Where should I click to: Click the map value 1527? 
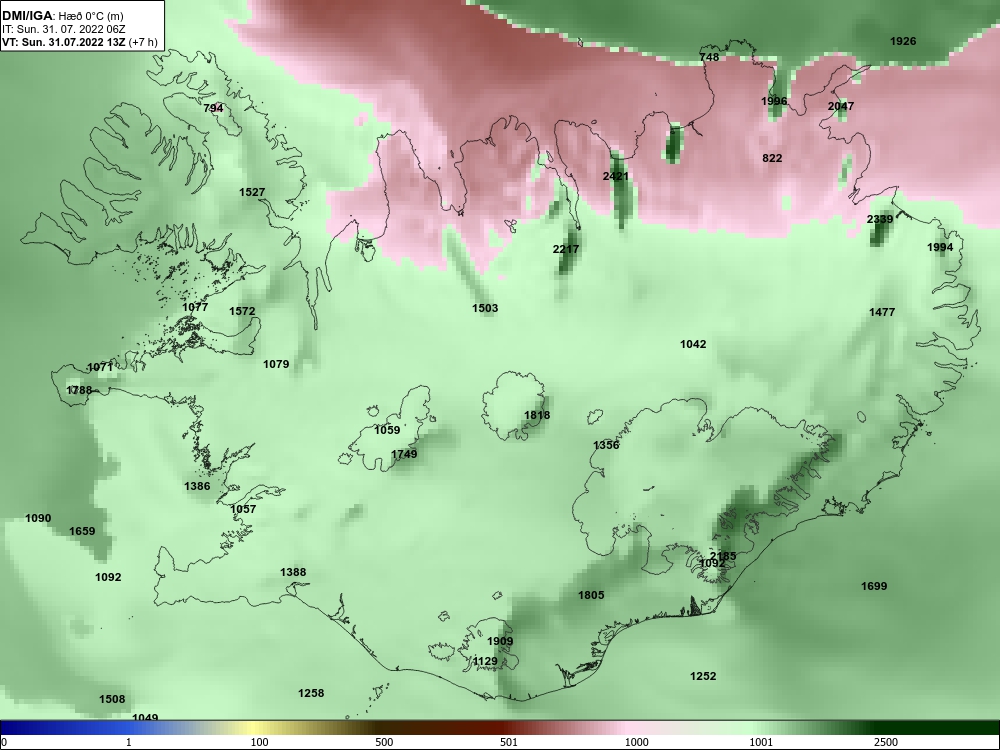point(252,192)
